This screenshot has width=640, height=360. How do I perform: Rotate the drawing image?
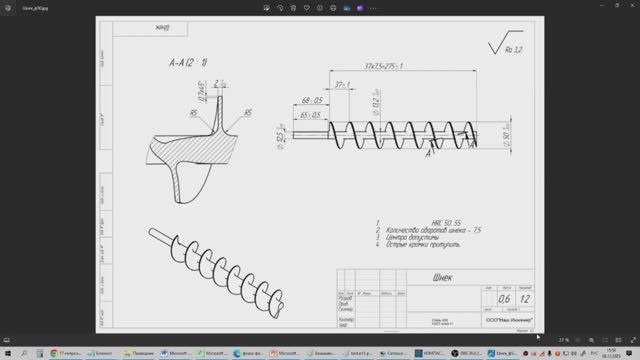[x=280, y=8]
